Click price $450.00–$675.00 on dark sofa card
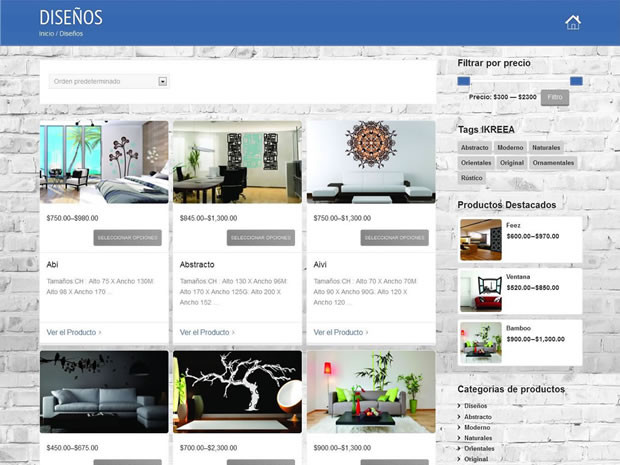This screenshot has height=465, width=620. point(72,448)
